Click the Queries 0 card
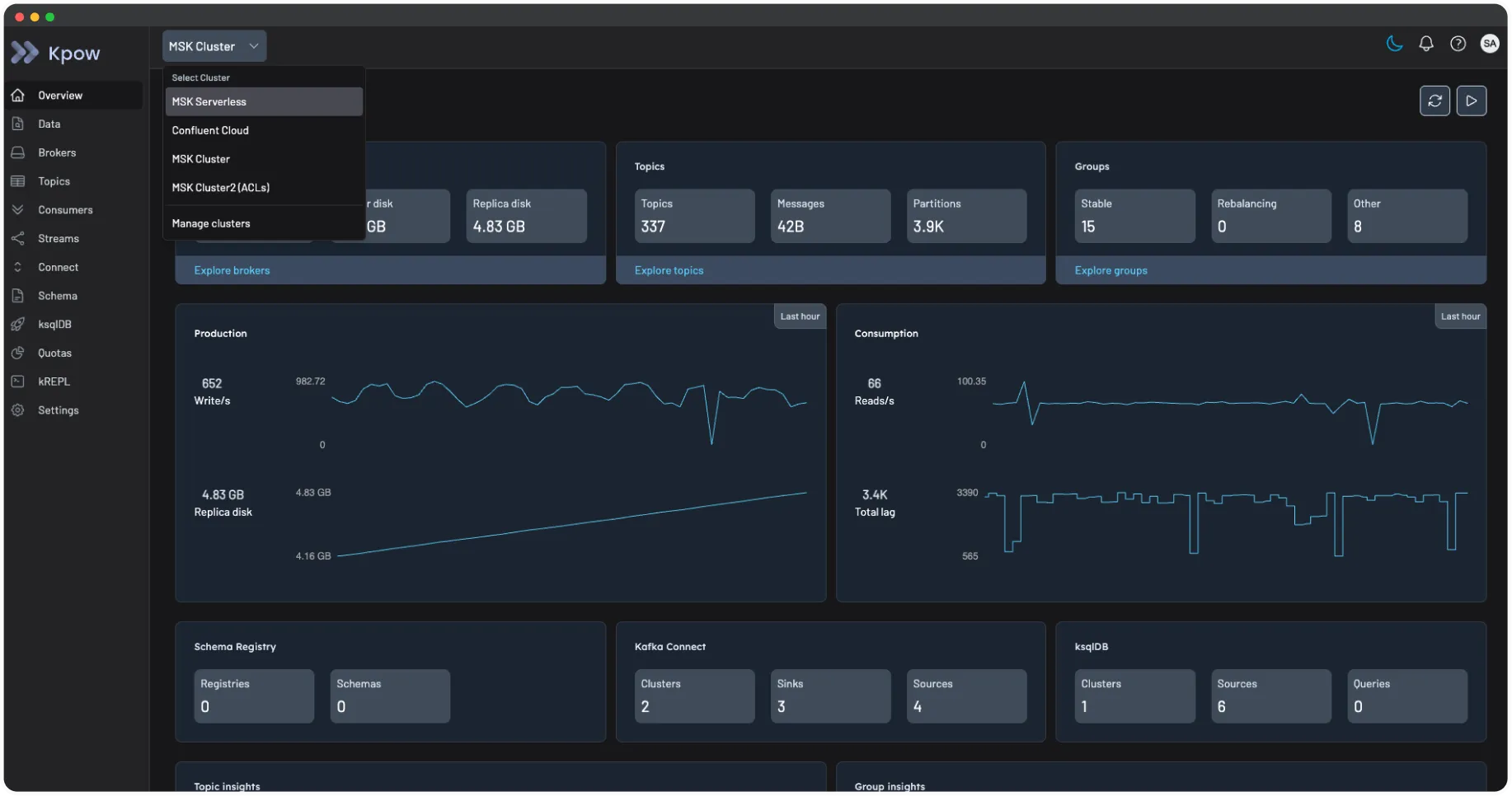 1406,696
